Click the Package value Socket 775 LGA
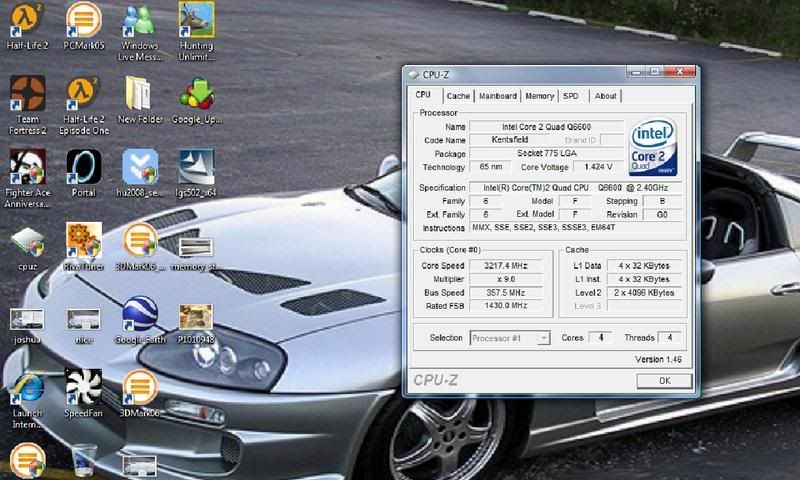This screenshot has height=480, width=800. pos(546,153)
